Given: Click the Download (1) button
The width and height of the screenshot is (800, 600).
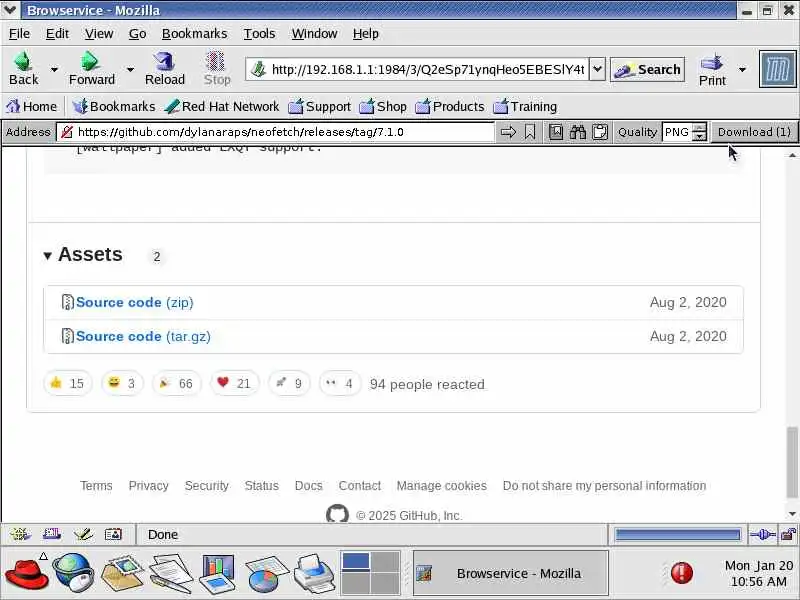Looking at the screenshot, I should pos(754,132).
